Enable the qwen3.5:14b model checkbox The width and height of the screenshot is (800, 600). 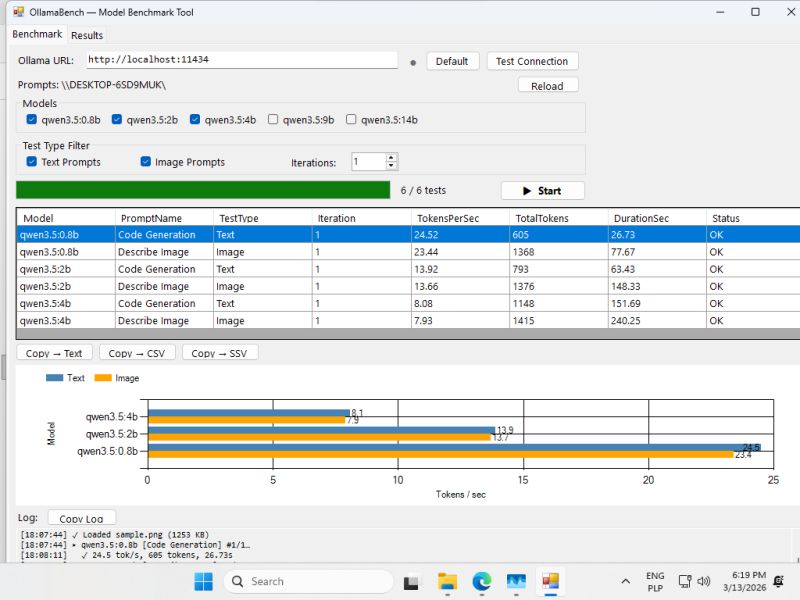pos(351,119)
